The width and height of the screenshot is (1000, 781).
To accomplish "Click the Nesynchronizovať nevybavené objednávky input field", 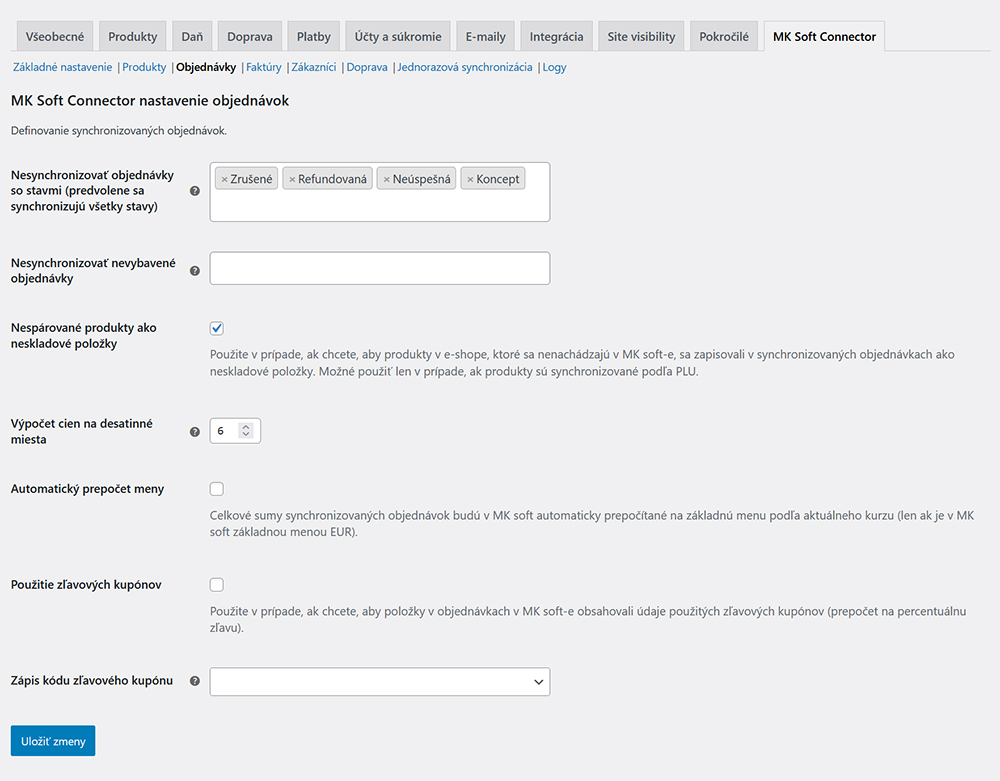I will pos(379,268).
